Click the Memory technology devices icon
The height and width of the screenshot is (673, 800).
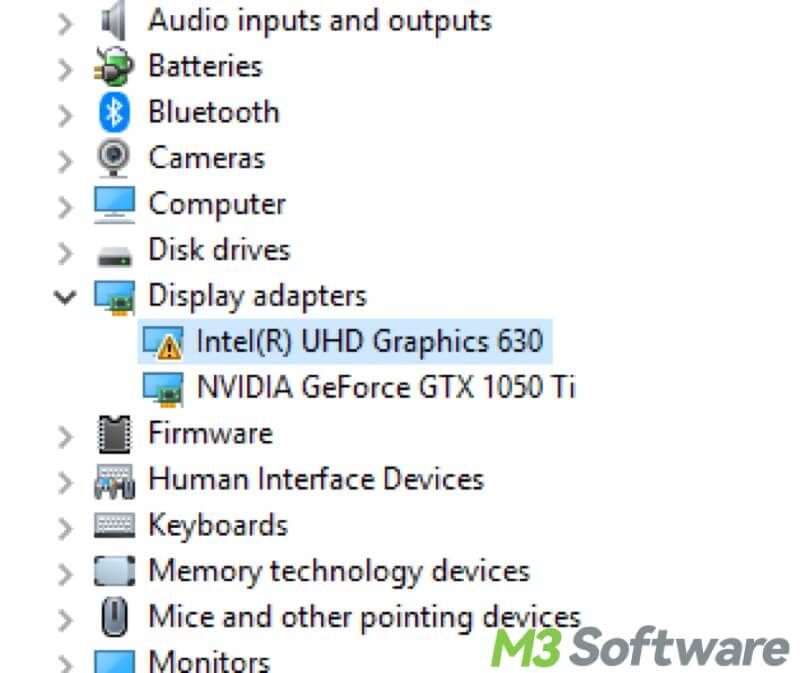pyautogui.click(x=114, y=571)
